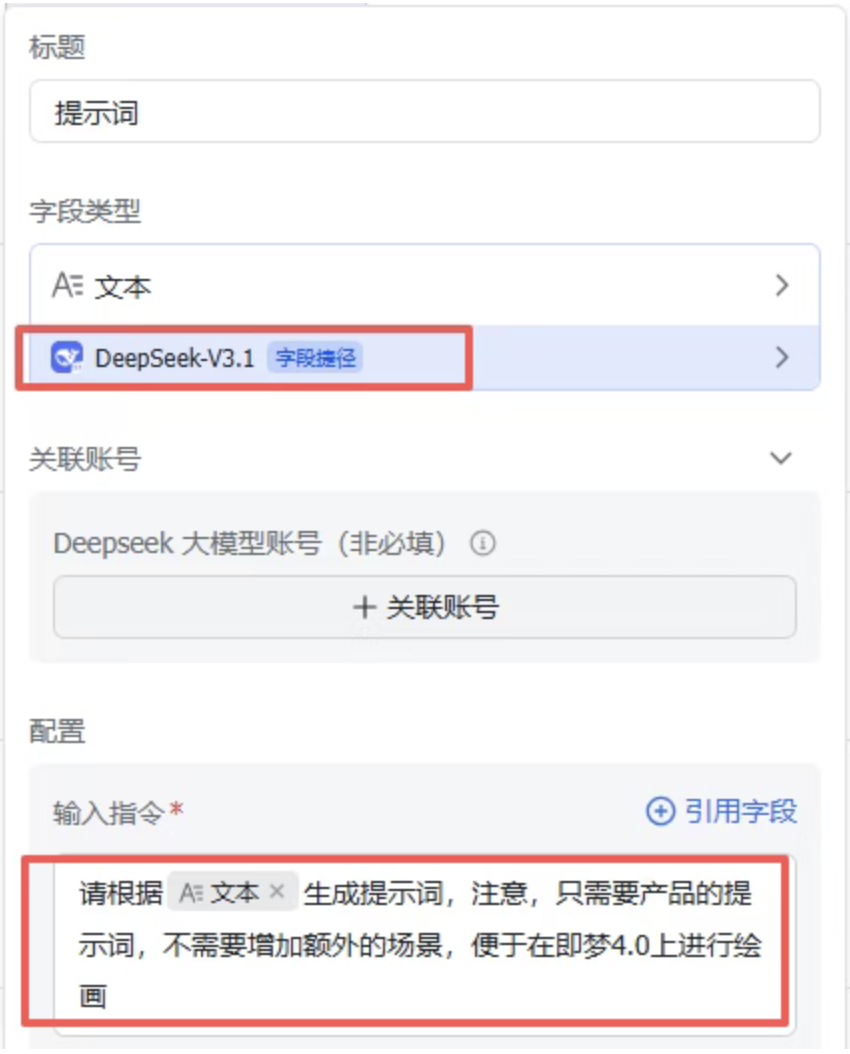Screen dimensions: 850x1054
Task: Click the 关联账号 section header label
Action: (x=85, y=460)
